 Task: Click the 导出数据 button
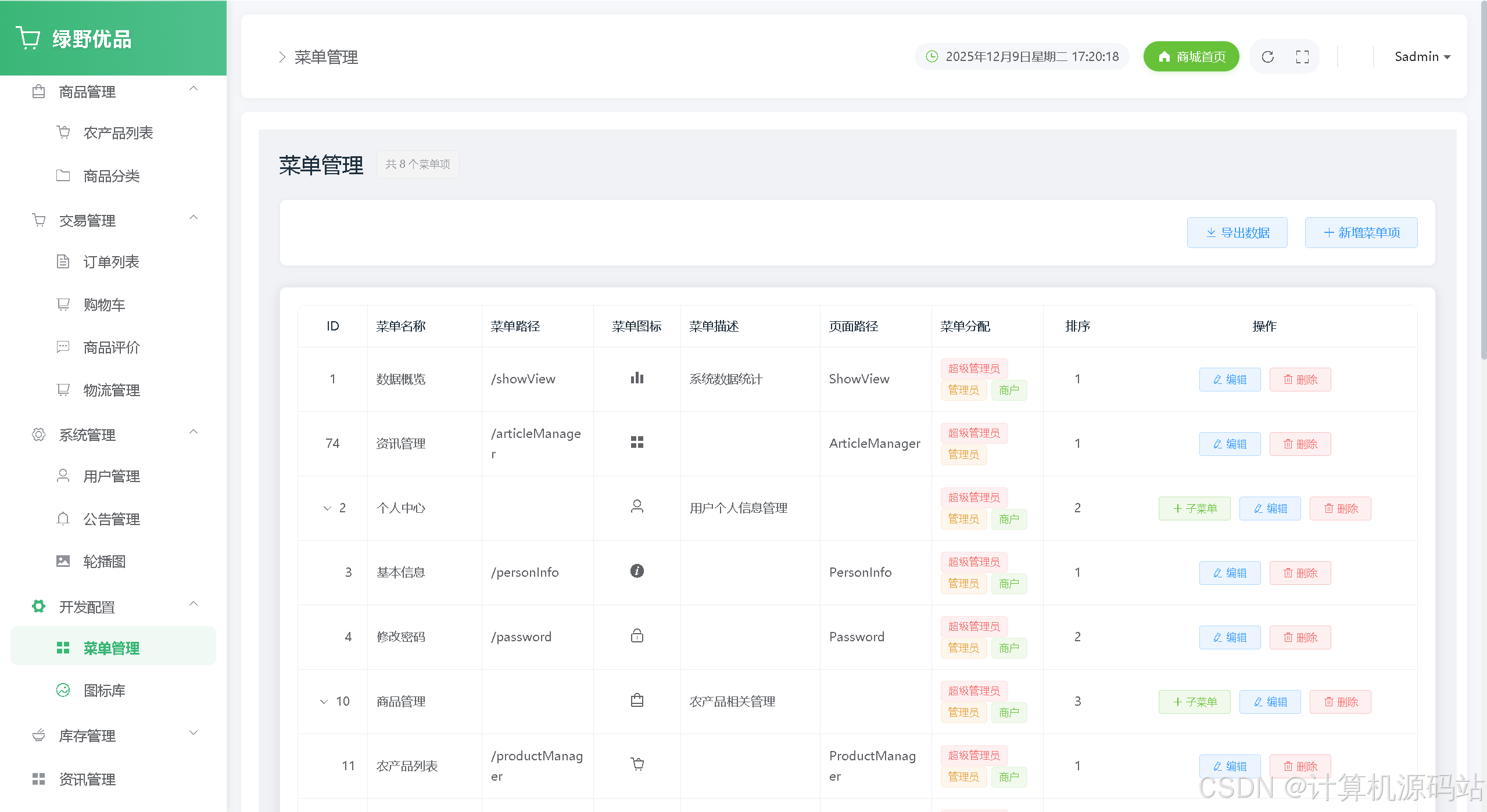1237,233
